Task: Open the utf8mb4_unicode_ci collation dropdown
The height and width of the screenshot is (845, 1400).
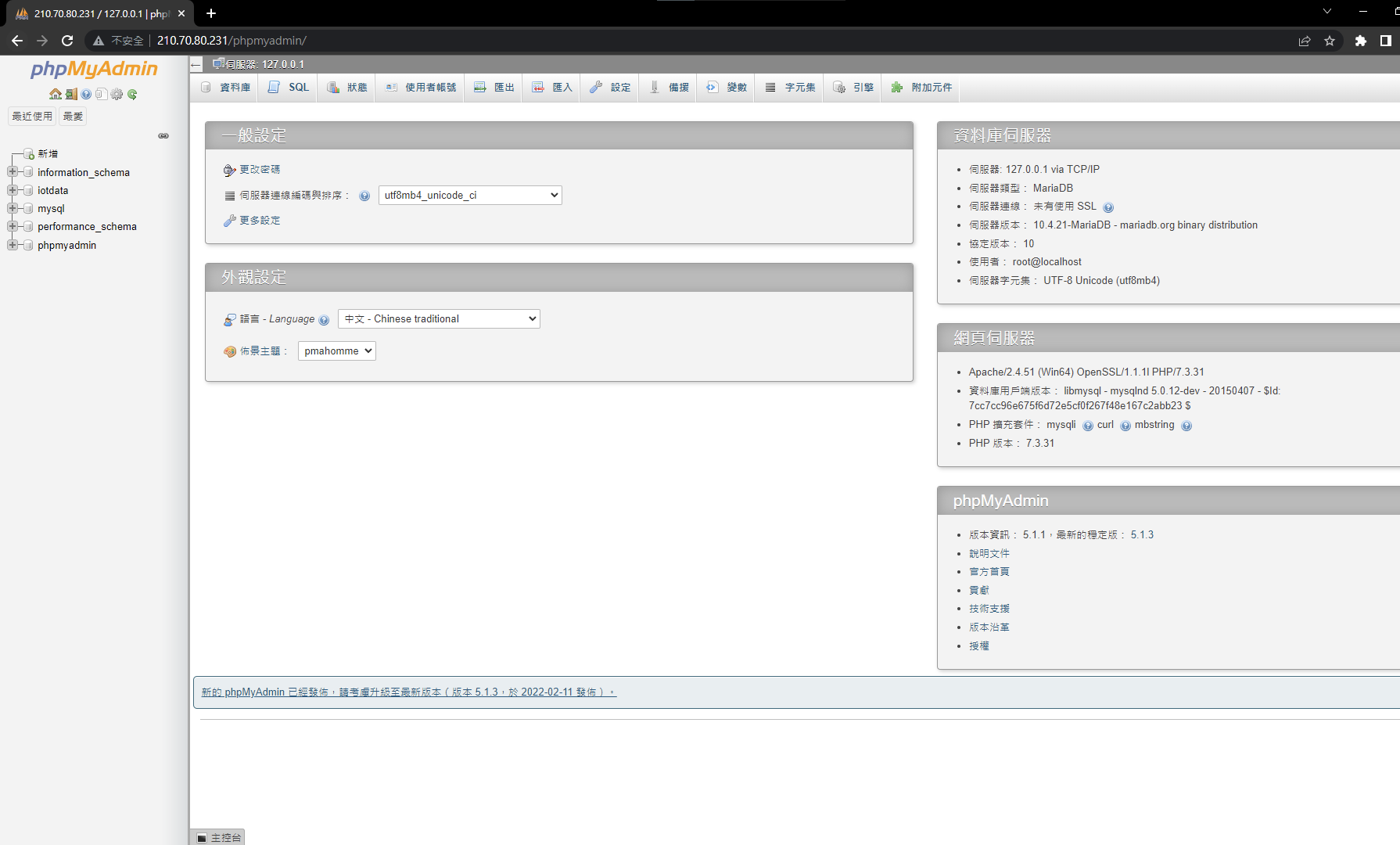Action: 470,195
